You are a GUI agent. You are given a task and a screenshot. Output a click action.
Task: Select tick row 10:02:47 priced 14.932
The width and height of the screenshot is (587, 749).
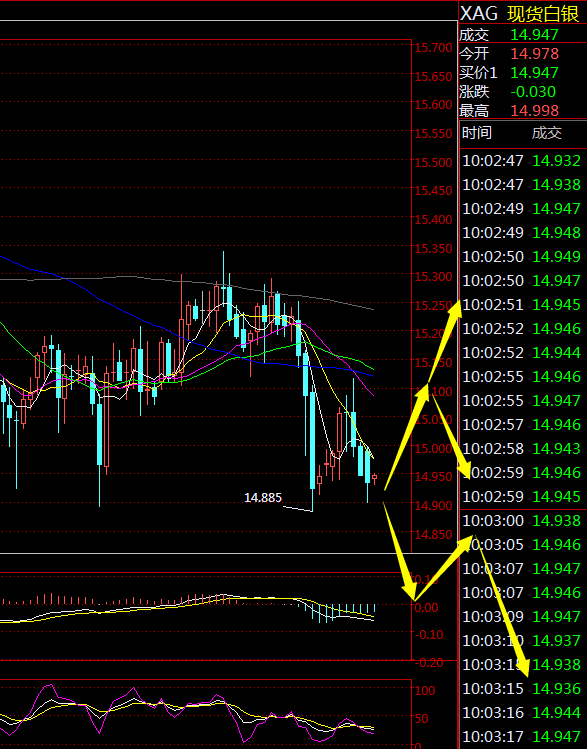coord(522,161)
